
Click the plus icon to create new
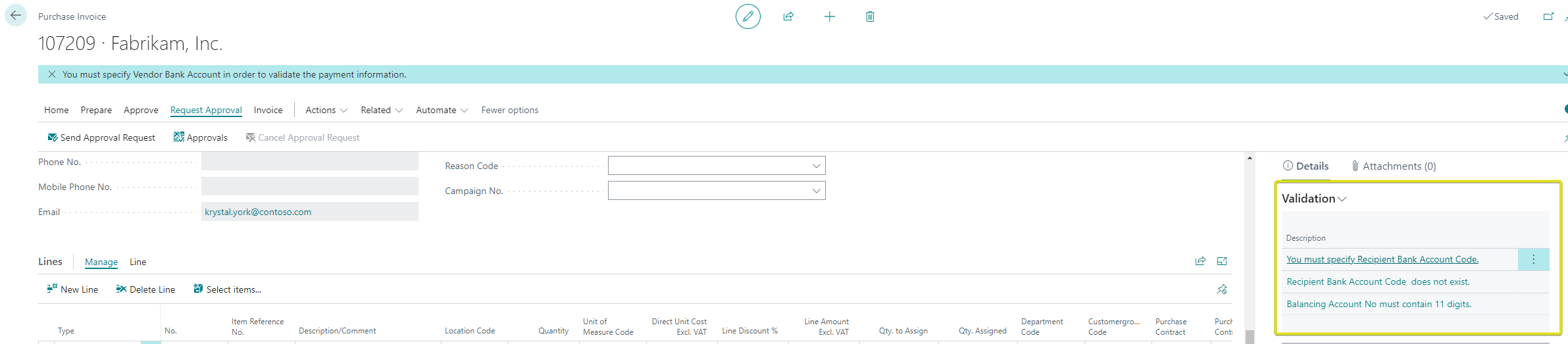tap(829, 16)
